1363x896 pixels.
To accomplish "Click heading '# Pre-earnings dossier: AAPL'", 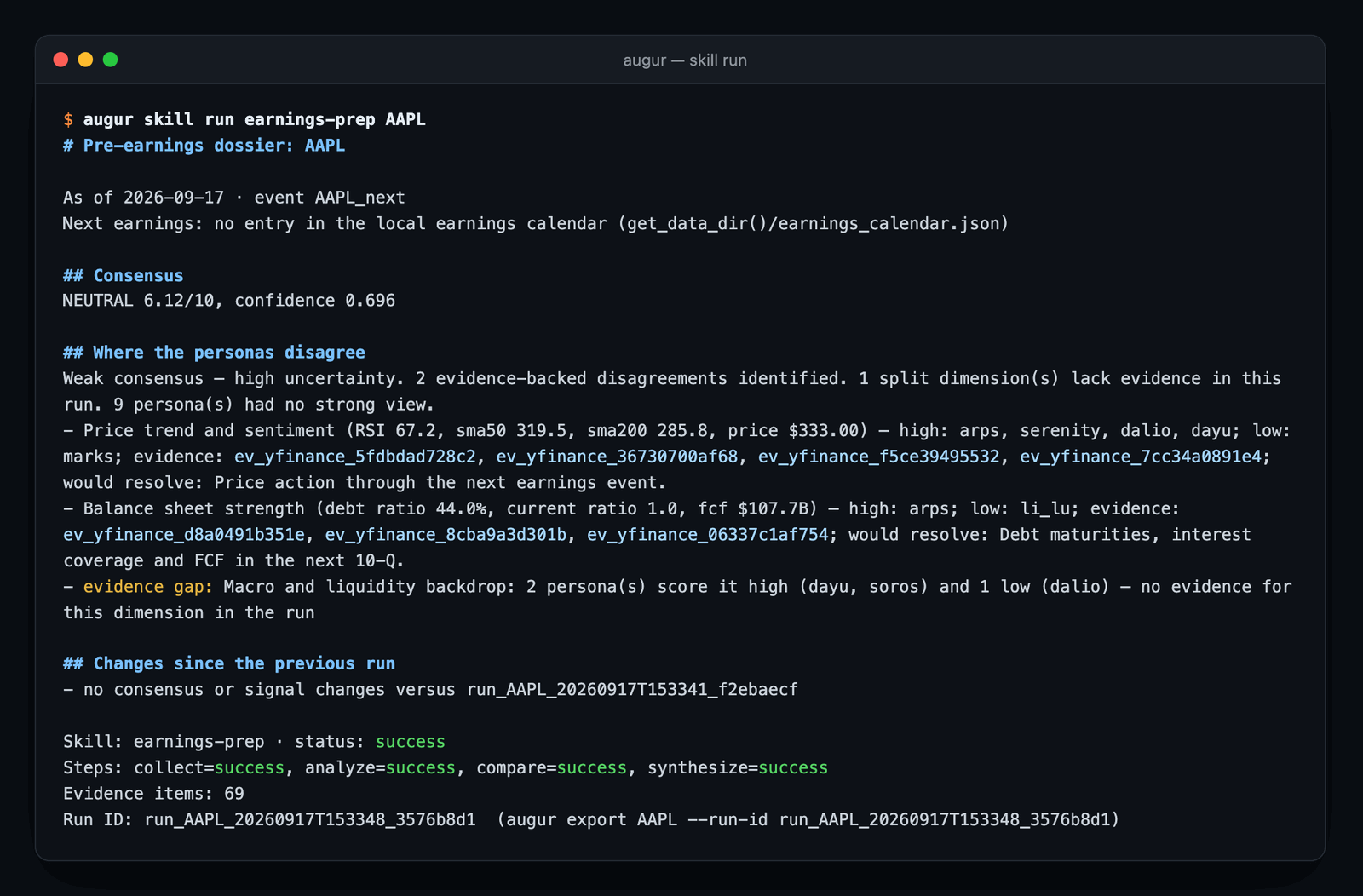I will point(204,146).
